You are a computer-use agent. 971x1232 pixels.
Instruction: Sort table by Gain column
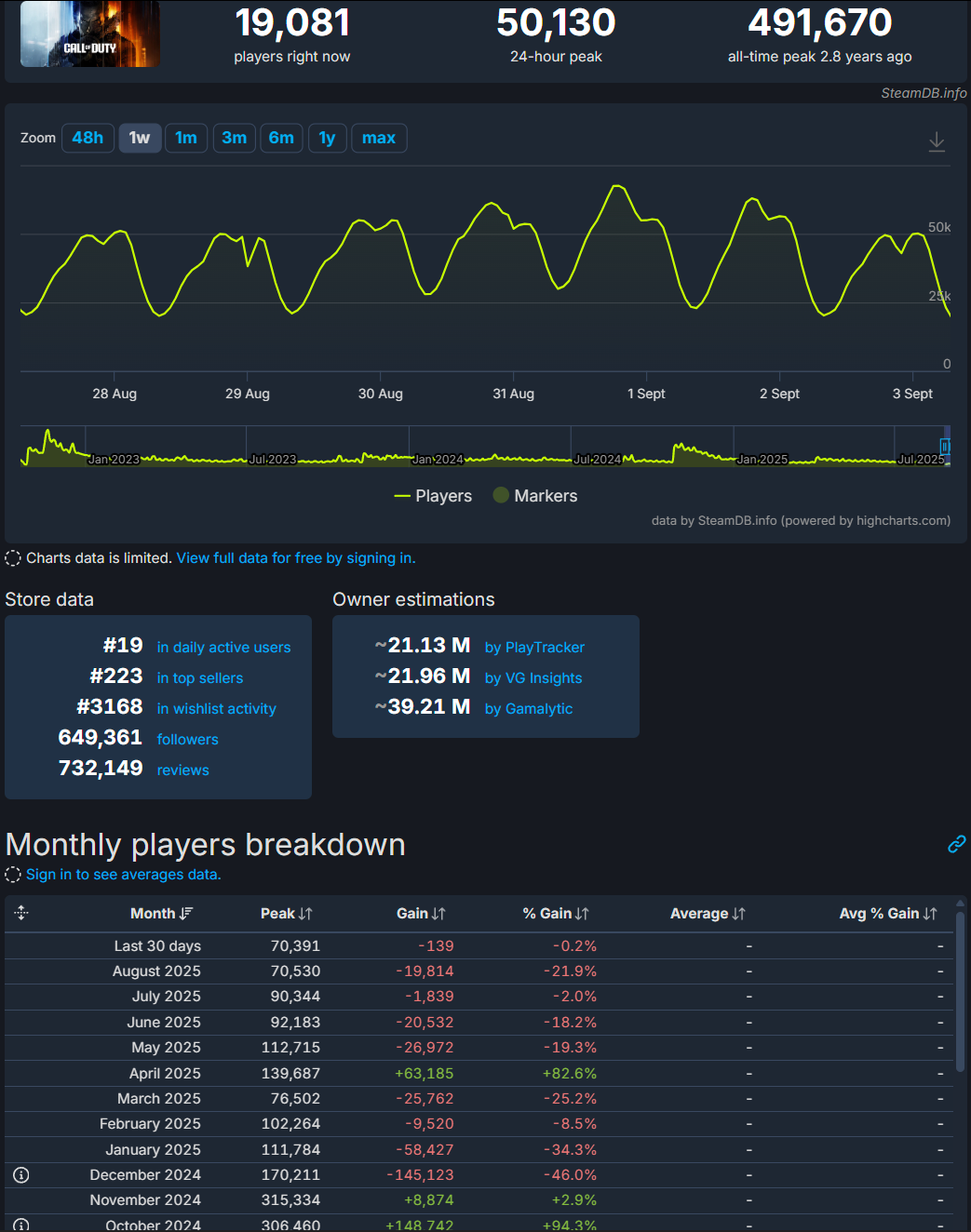[421, 914]
